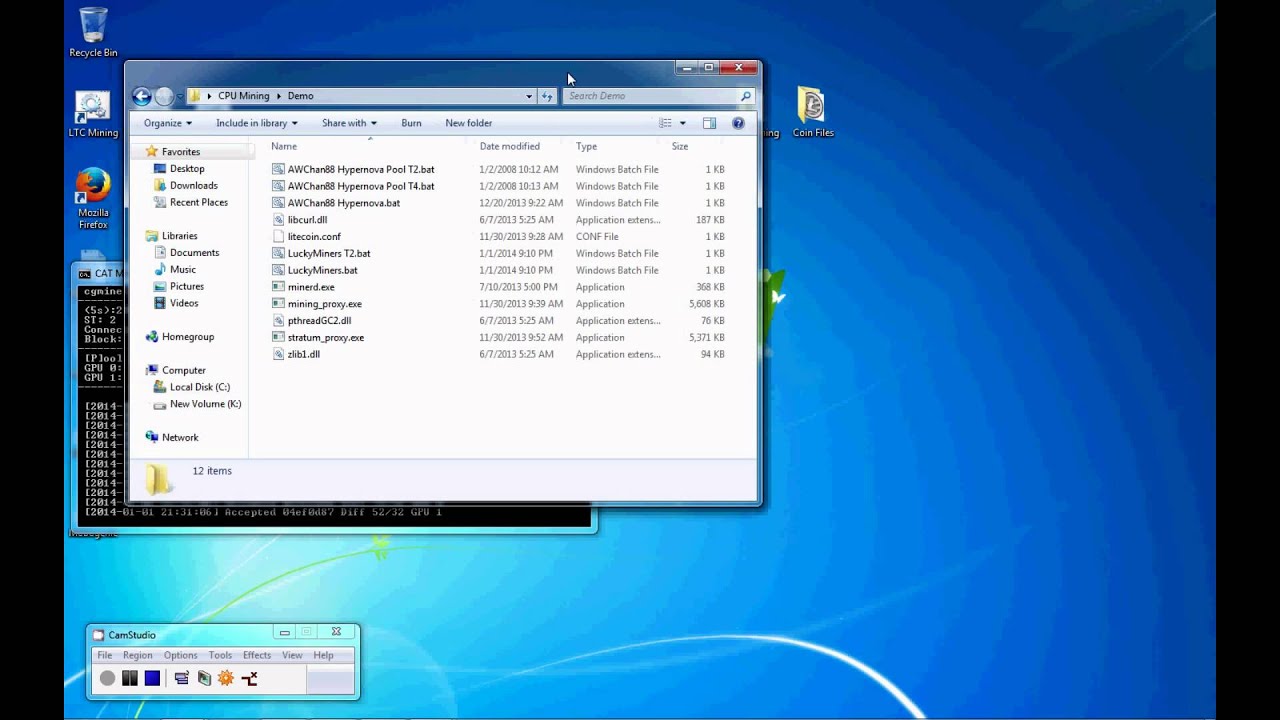This screenshot has width=1280, height=720.
Task: Toggle the preview pane
Action: 709,123
